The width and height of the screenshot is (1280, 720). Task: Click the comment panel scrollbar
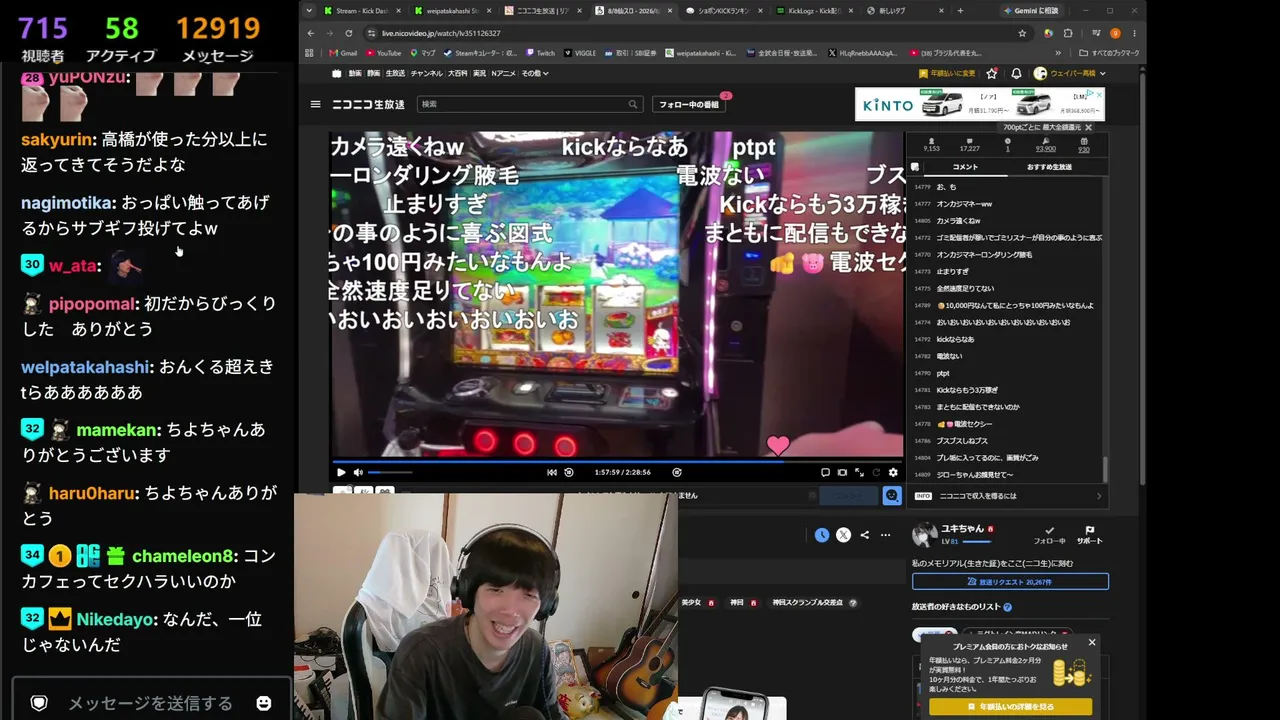[x=1105, y=468]
